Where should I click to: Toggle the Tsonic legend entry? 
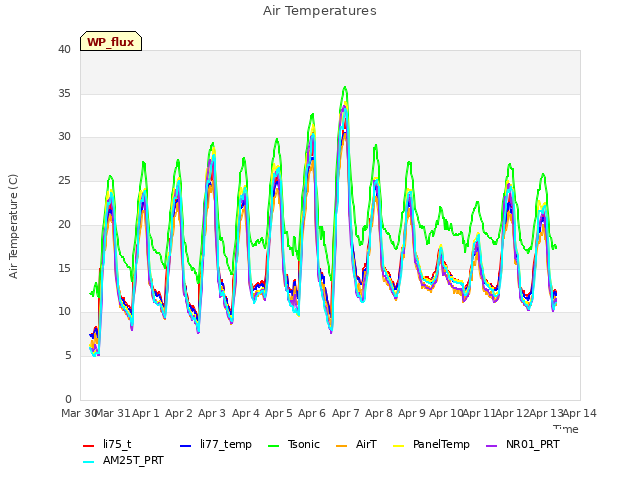pos(293,444)
